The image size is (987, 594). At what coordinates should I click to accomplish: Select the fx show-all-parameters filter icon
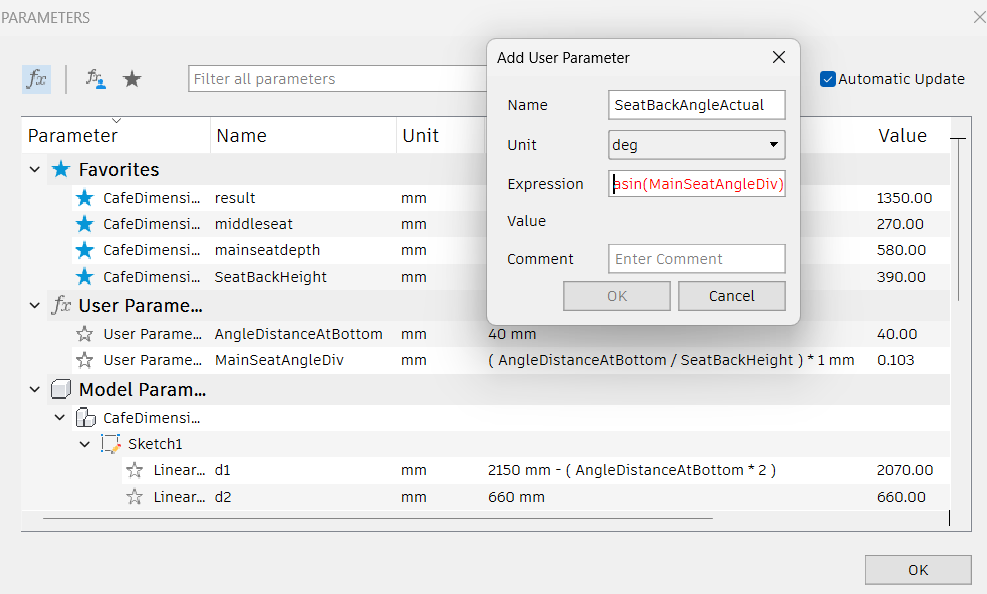click(x=36, y=78)
